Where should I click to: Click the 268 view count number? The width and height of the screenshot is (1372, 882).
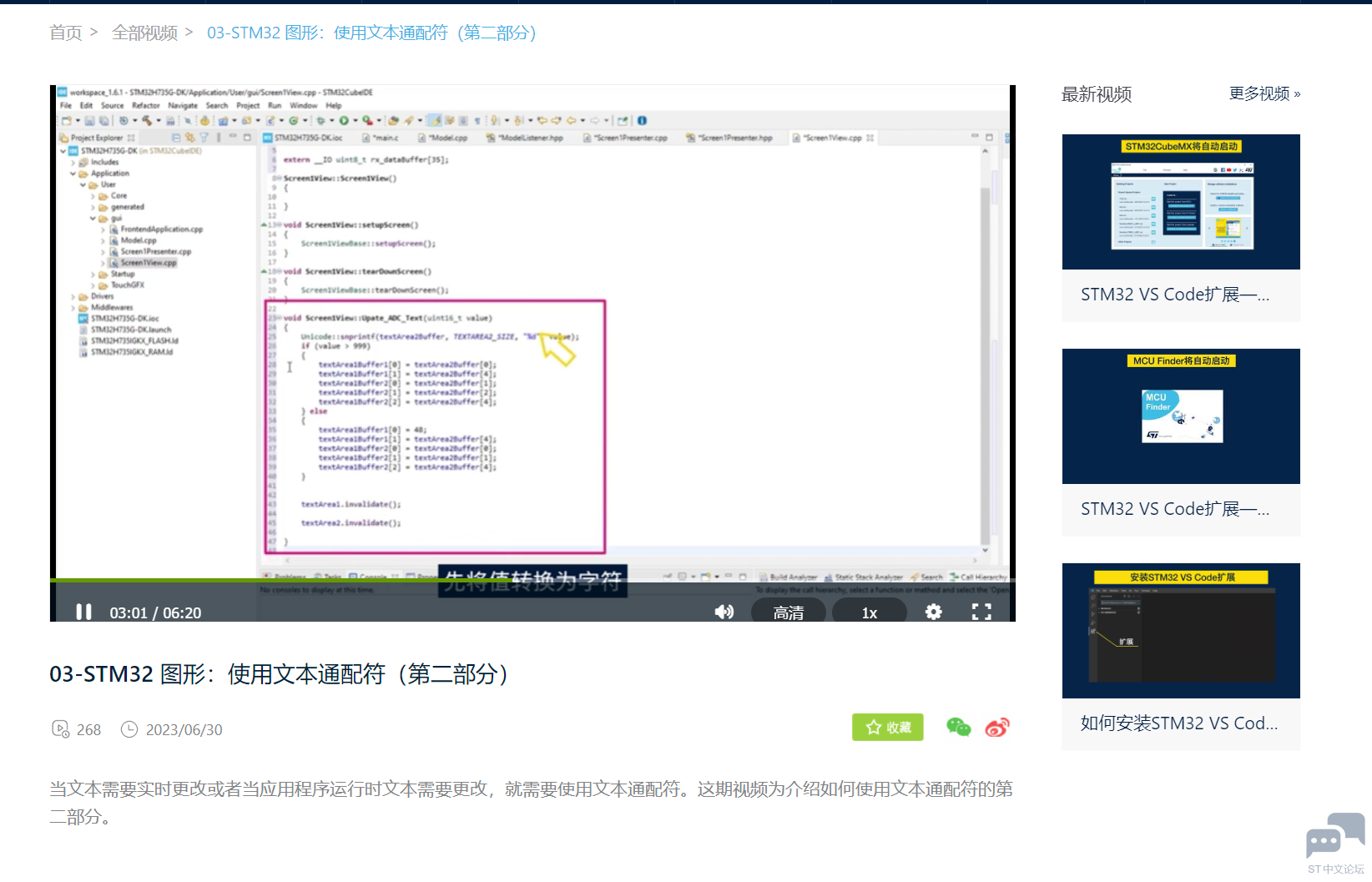[x=88, y=729]
